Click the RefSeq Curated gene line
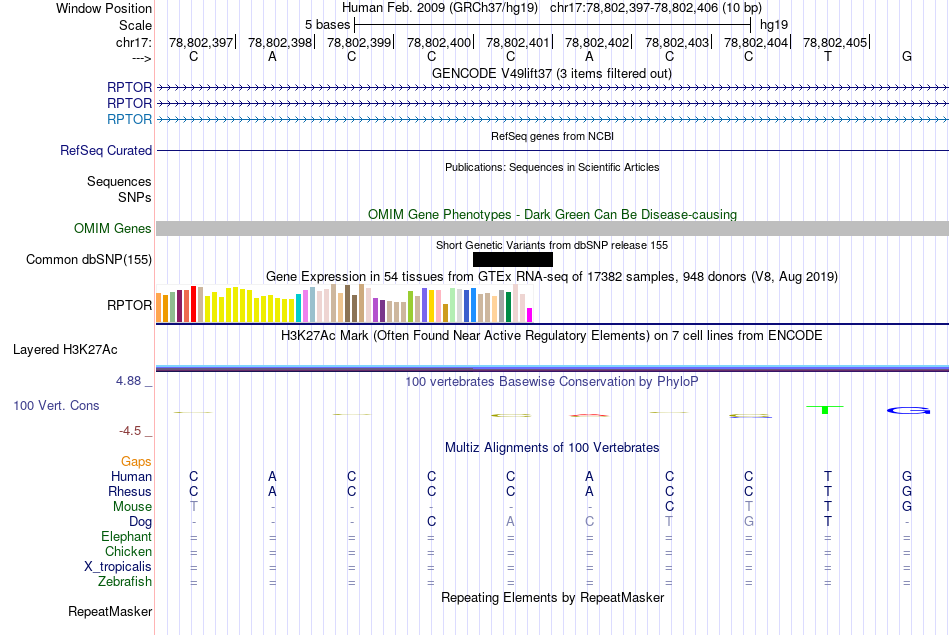This screenshot has height=635, width=950. pyautogui.click(x=552, y=150)
